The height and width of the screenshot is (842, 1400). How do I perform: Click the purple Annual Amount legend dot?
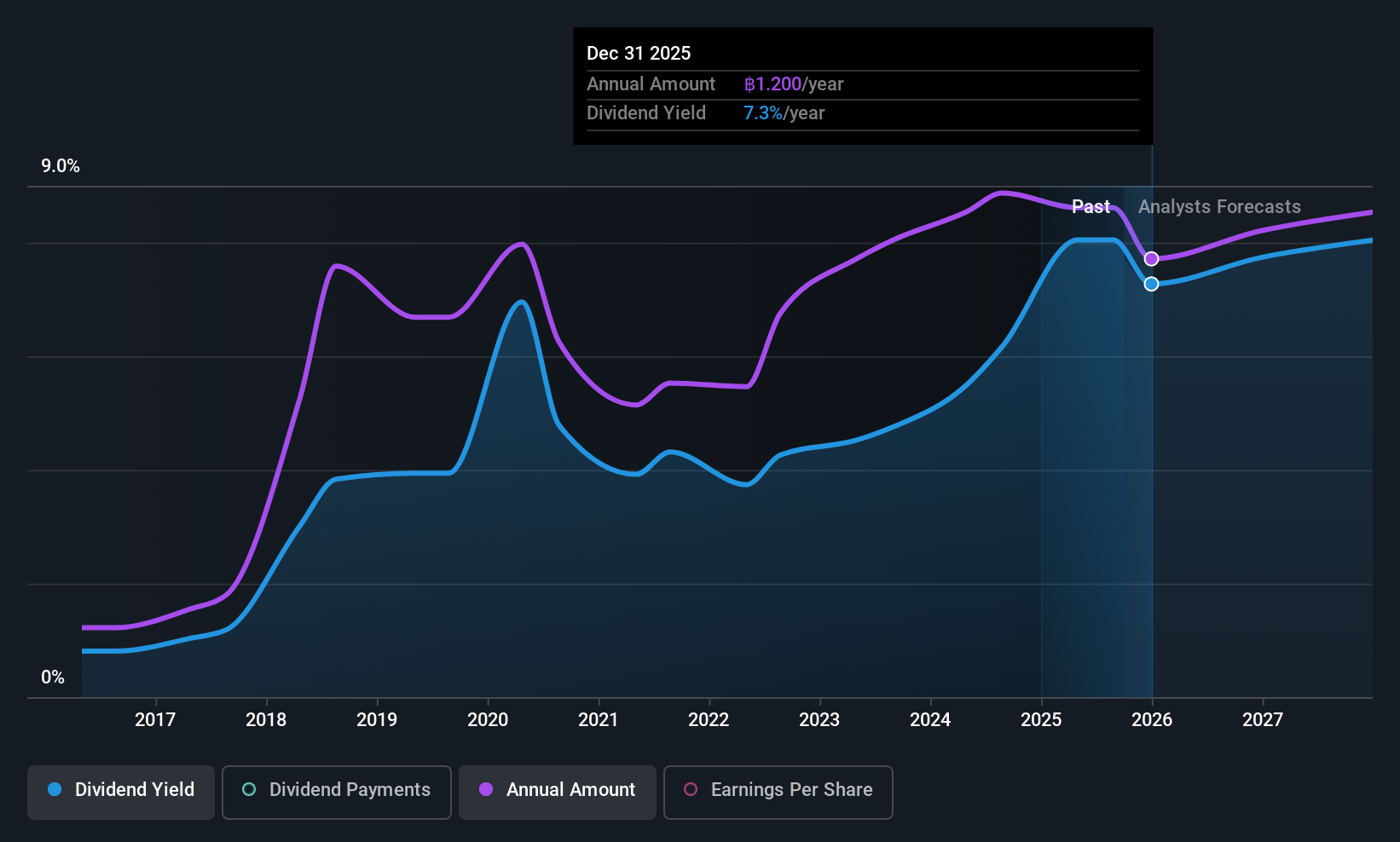pyautogui.click(x=486, y=789)
